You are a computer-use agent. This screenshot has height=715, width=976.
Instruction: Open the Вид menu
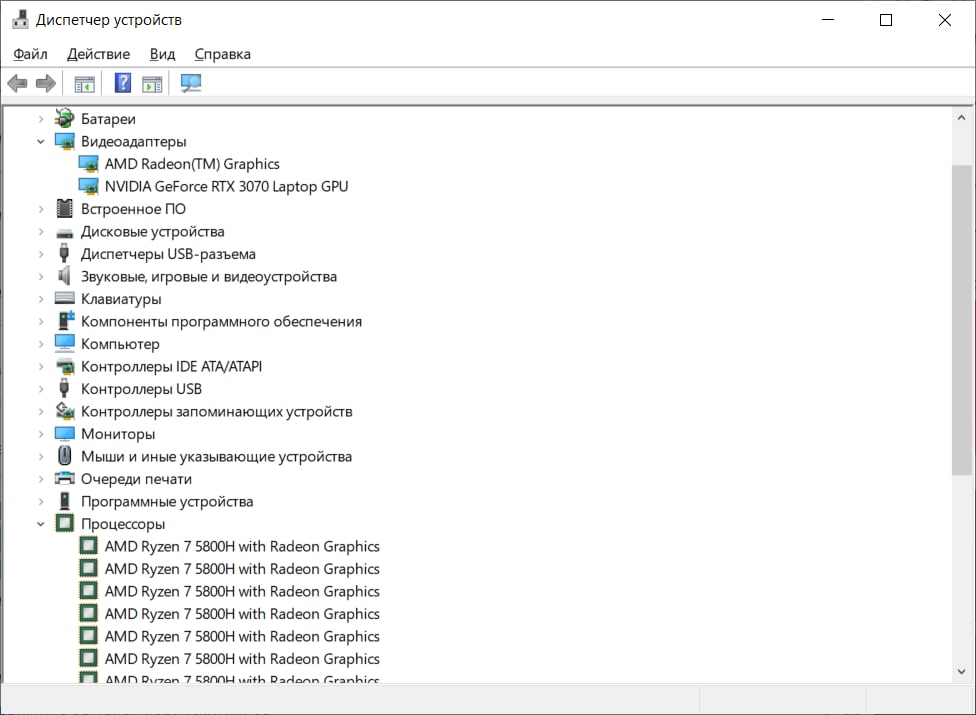162,54
